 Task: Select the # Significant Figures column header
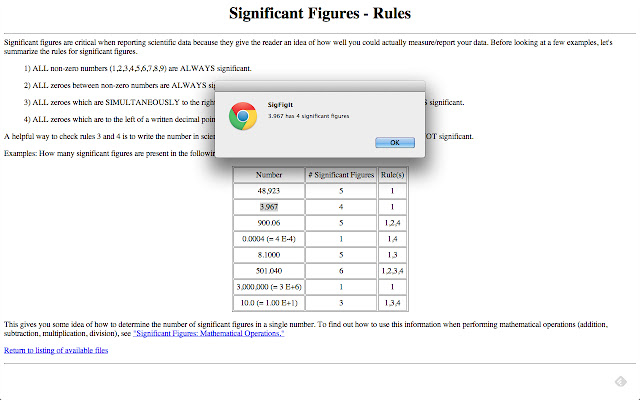coord(341,175)
